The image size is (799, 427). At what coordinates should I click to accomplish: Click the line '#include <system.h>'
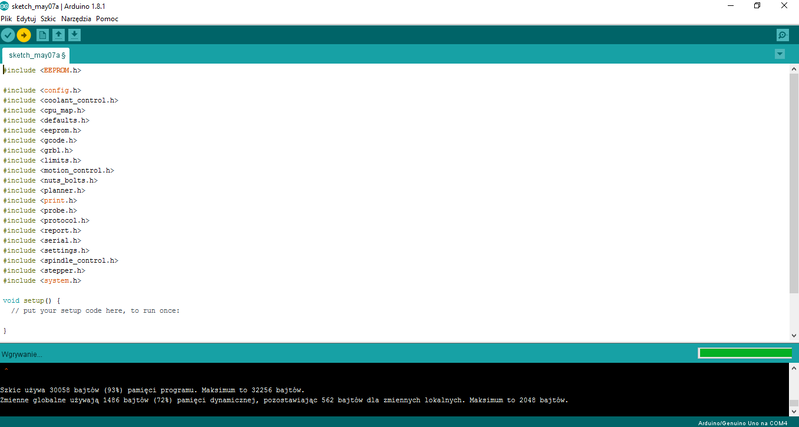pos(42,281)
